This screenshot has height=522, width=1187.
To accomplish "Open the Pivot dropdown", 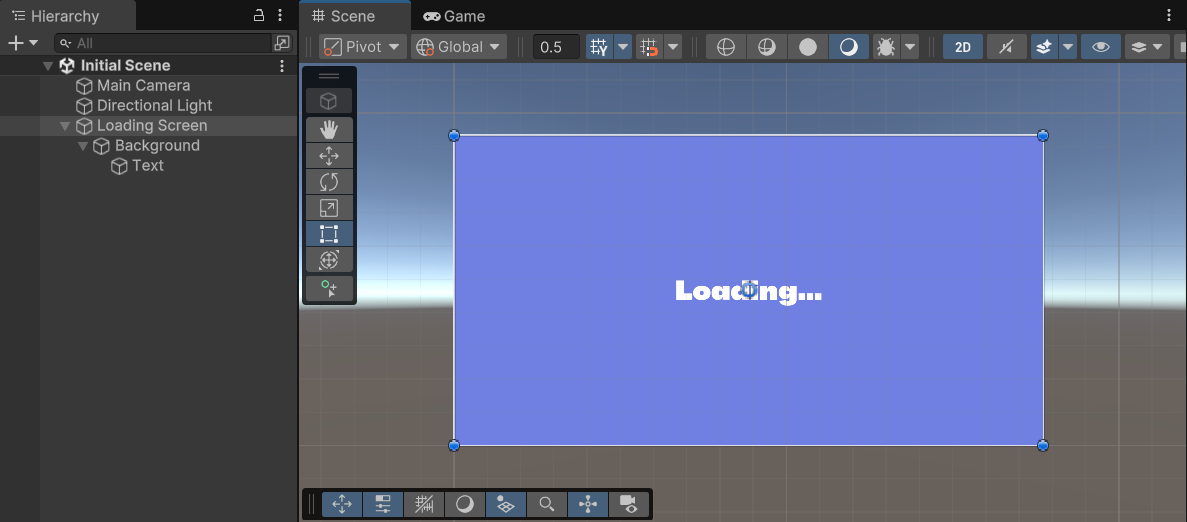I will [362, 47].
